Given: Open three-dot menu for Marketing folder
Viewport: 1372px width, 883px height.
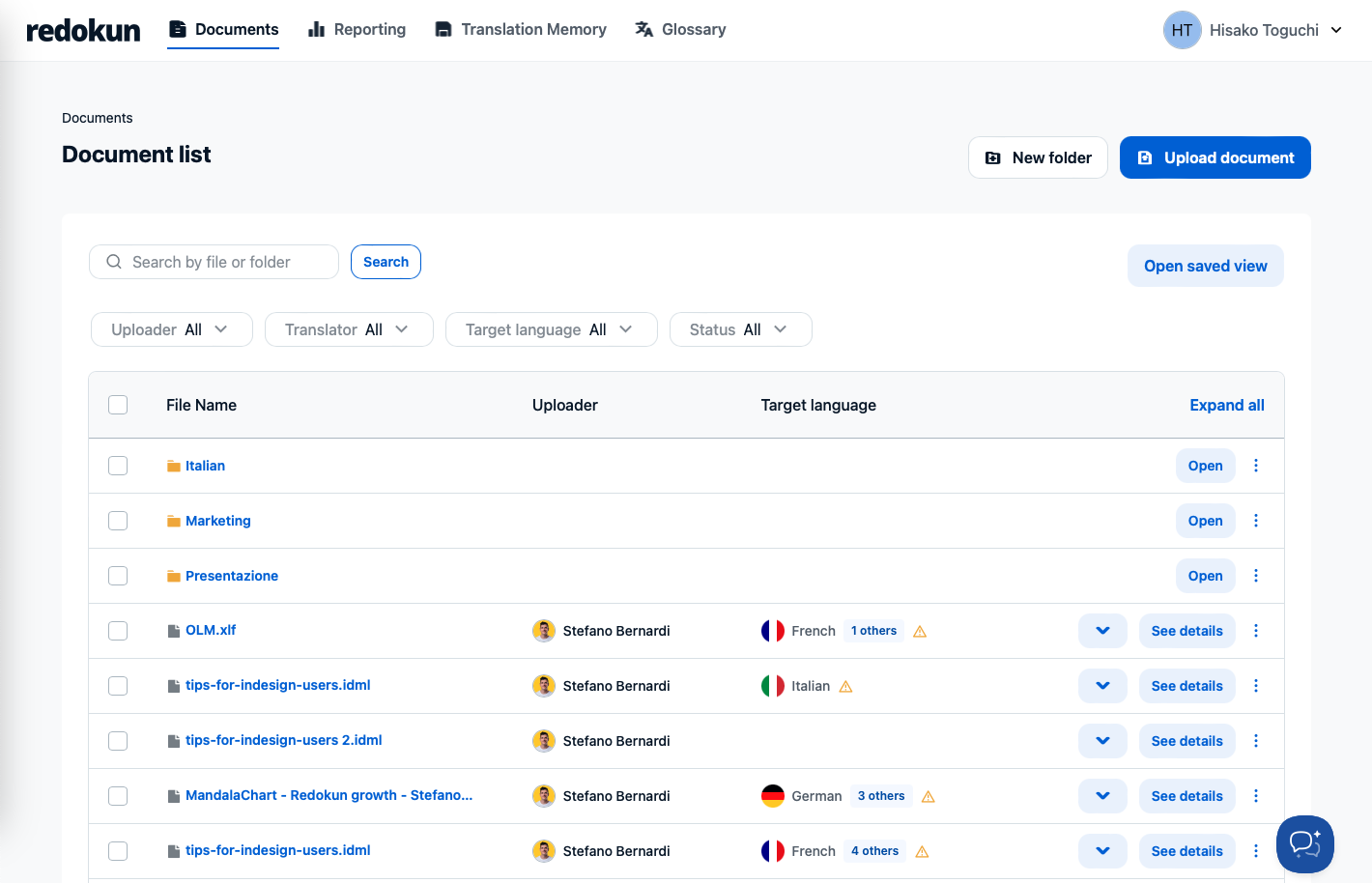Looking at the screenshot, I should point(1256,521).
